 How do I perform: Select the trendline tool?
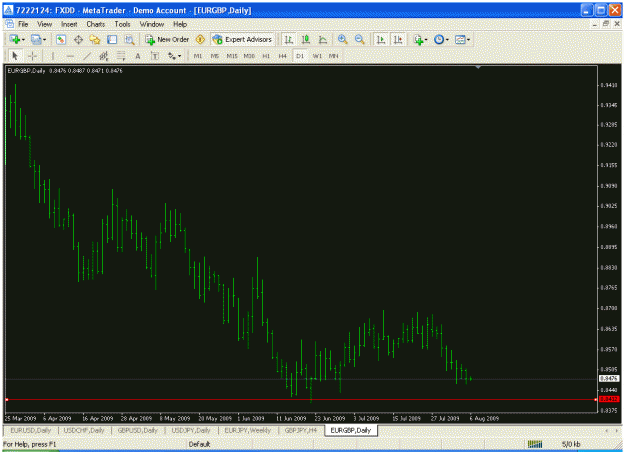click(x=87, y=56)
